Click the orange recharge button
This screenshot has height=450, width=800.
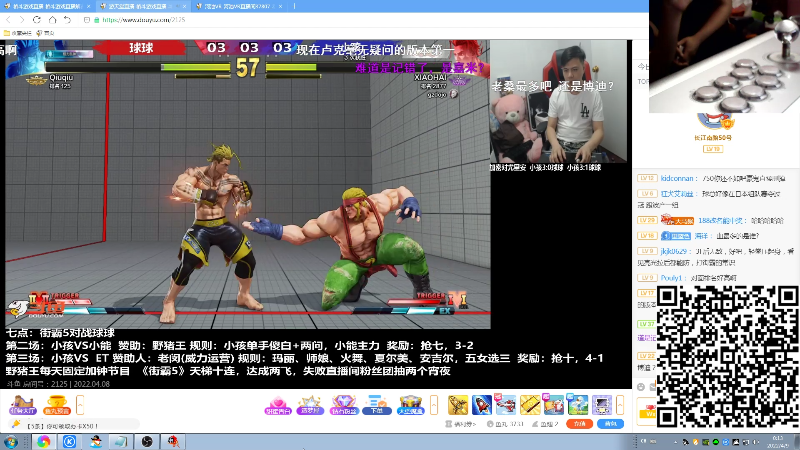(x=580, y=424)
